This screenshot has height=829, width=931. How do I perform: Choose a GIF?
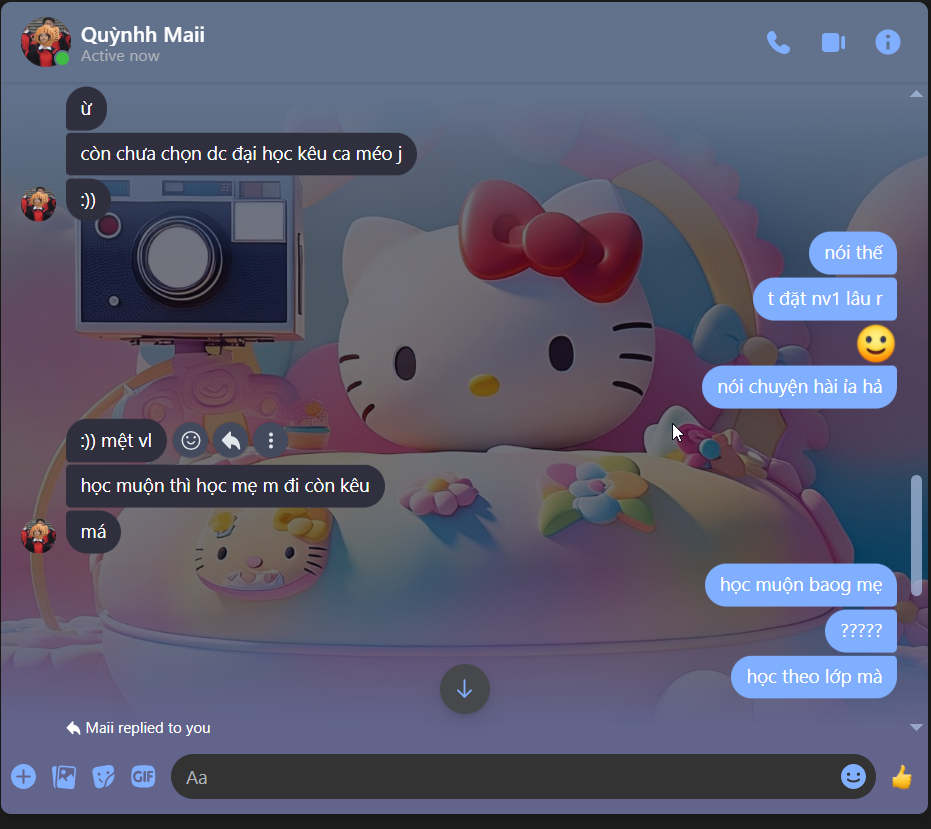pyautogui.click(x=143, y=777)
